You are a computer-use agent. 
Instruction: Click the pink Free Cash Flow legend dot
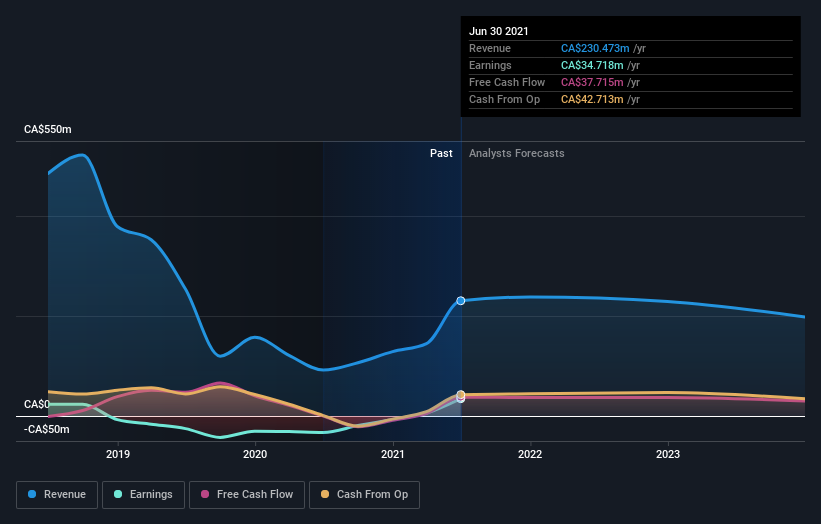point(205,494)
